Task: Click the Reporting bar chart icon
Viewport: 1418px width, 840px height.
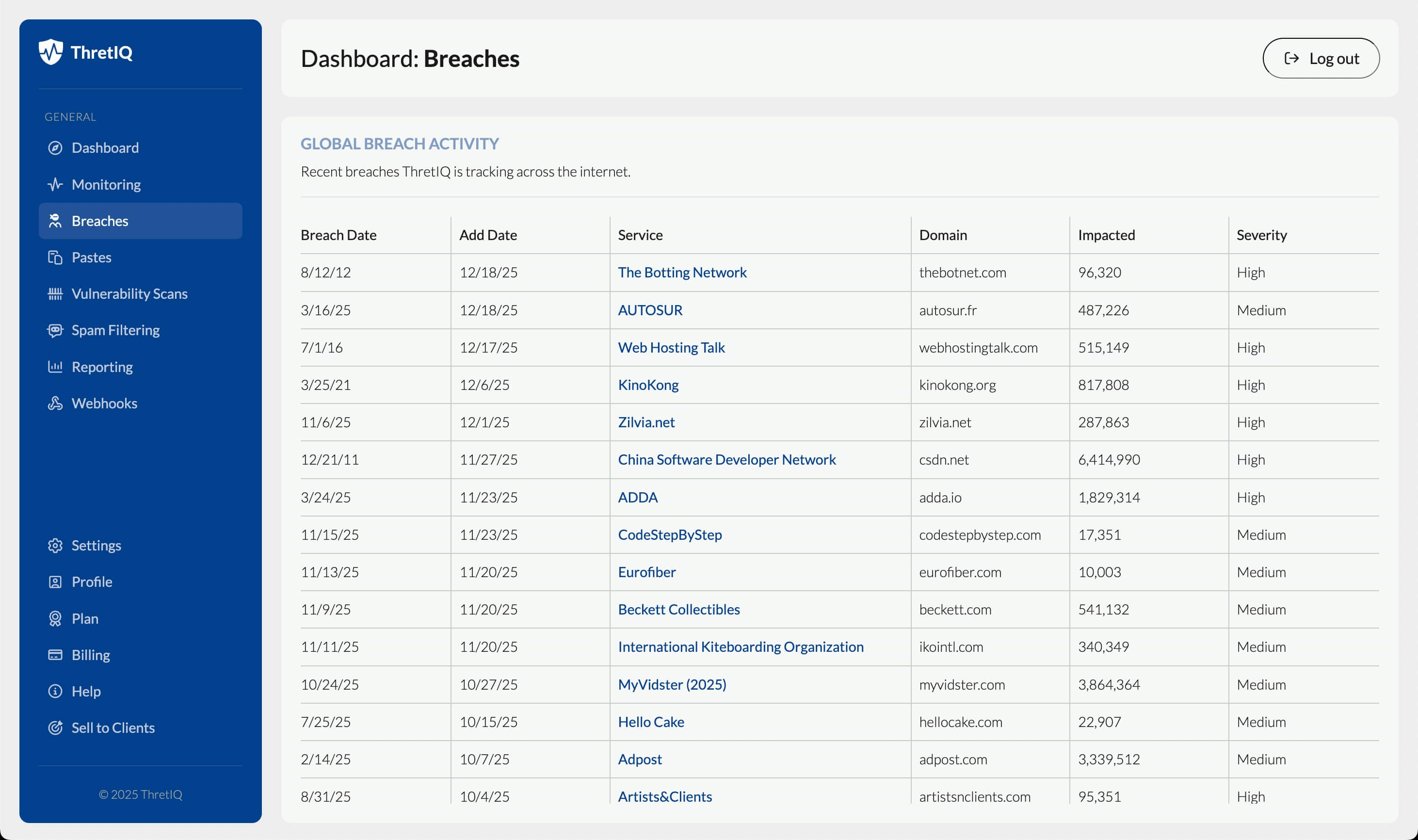Action: point(55,367)
